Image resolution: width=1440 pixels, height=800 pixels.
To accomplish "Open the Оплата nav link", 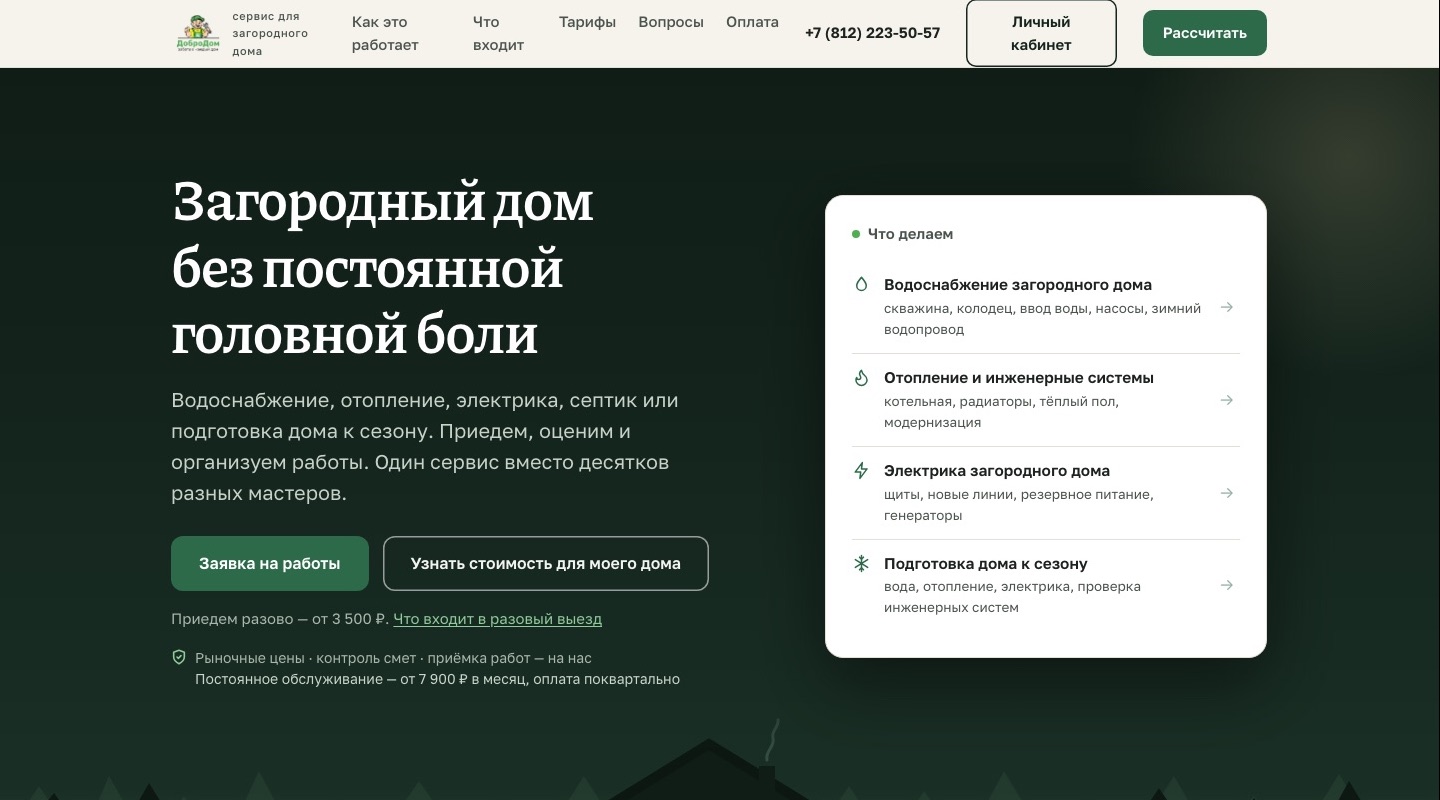I will point(752,22).
